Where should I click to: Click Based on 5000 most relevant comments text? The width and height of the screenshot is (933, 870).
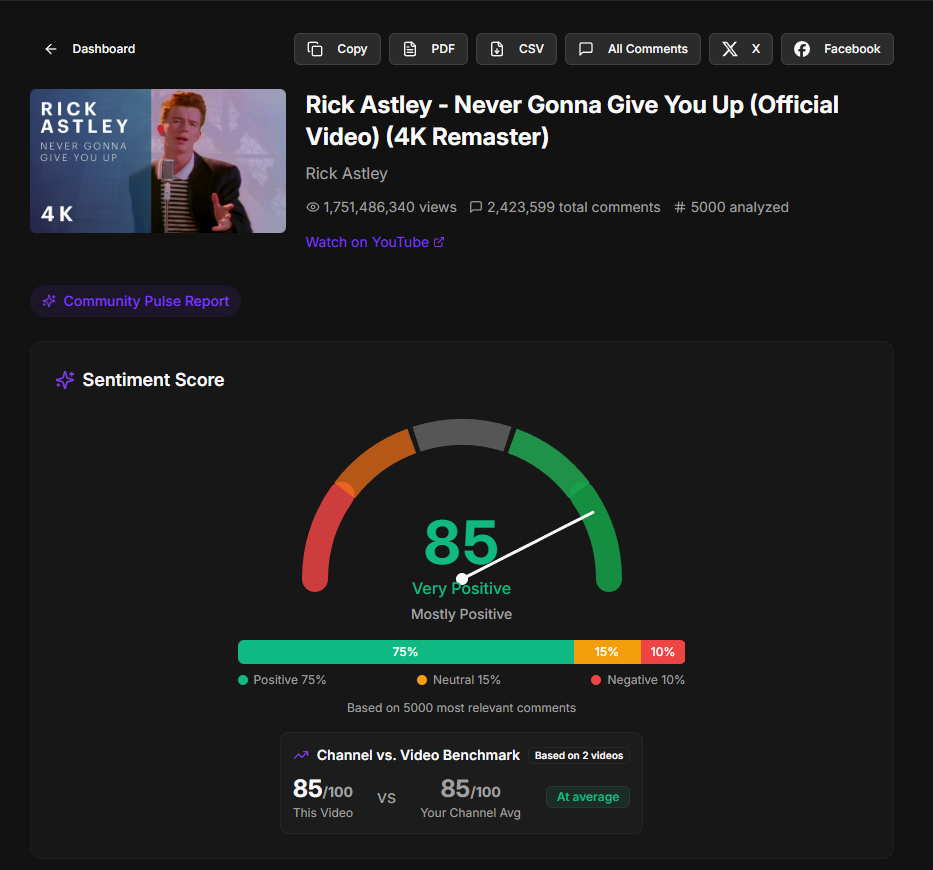(461, 708)
